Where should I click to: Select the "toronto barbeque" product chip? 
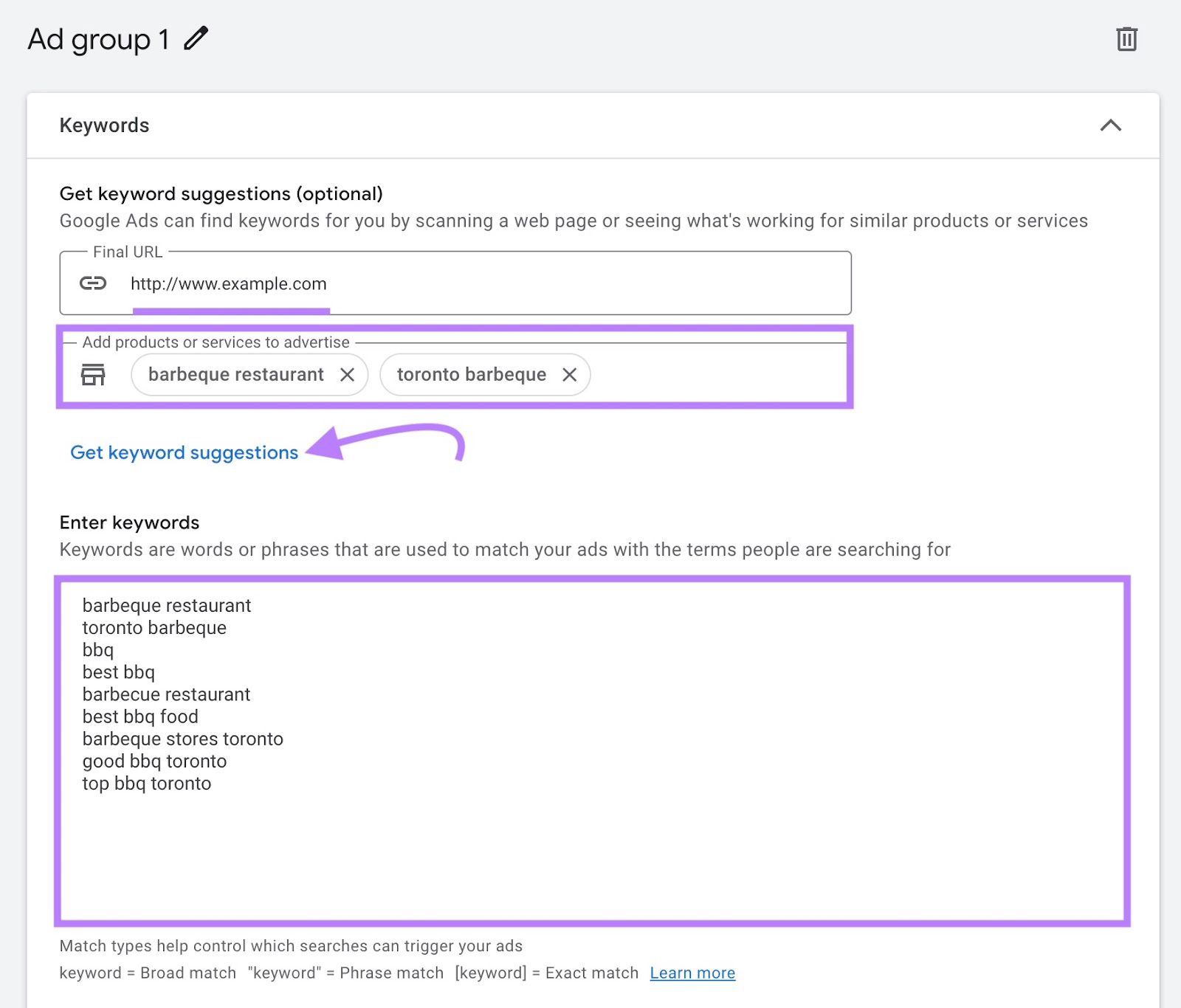(471, 374)
